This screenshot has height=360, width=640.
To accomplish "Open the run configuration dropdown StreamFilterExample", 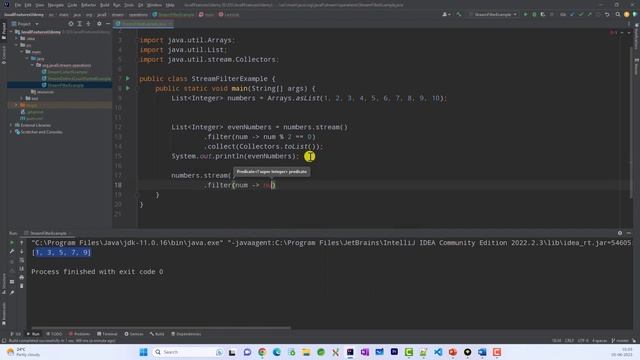I will pyautogui.click(x=493, y=14).
